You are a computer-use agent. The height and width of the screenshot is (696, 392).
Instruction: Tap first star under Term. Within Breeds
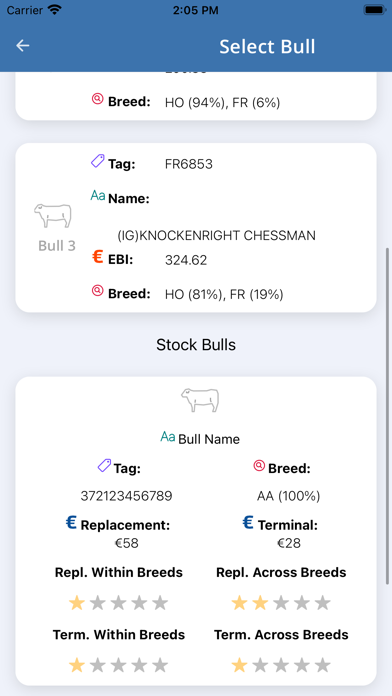[77, 665]
